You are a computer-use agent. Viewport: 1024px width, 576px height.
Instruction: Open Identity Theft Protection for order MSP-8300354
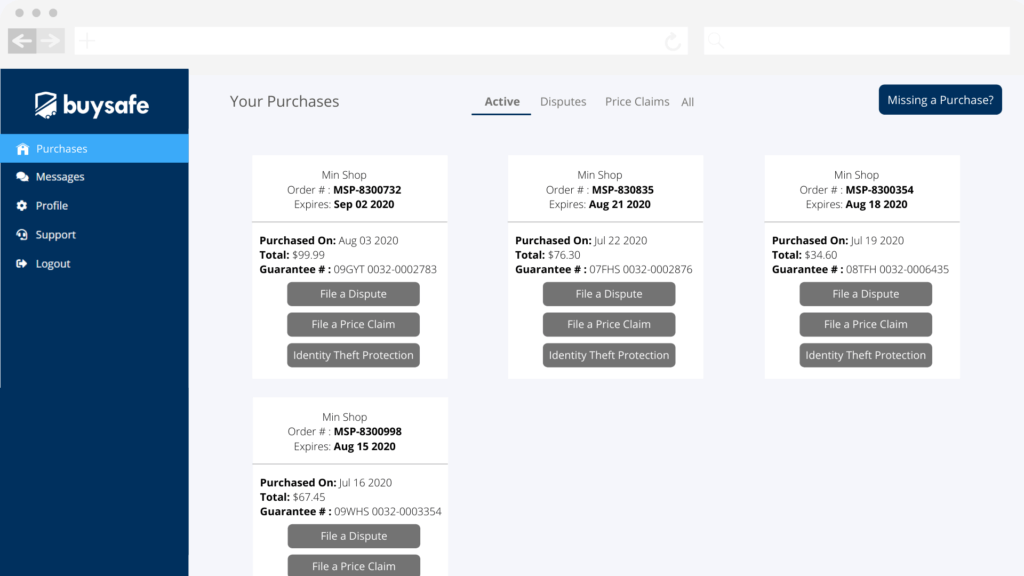865,355
